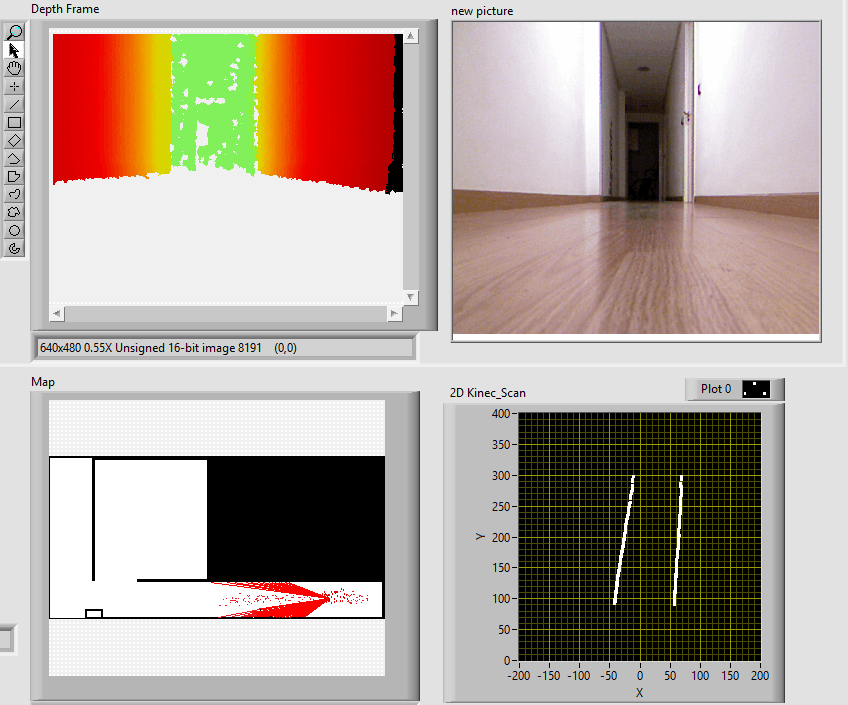848x705 pixels.
Task: Click Depth Frame scroll right arrow
Action: coord(395,313)
